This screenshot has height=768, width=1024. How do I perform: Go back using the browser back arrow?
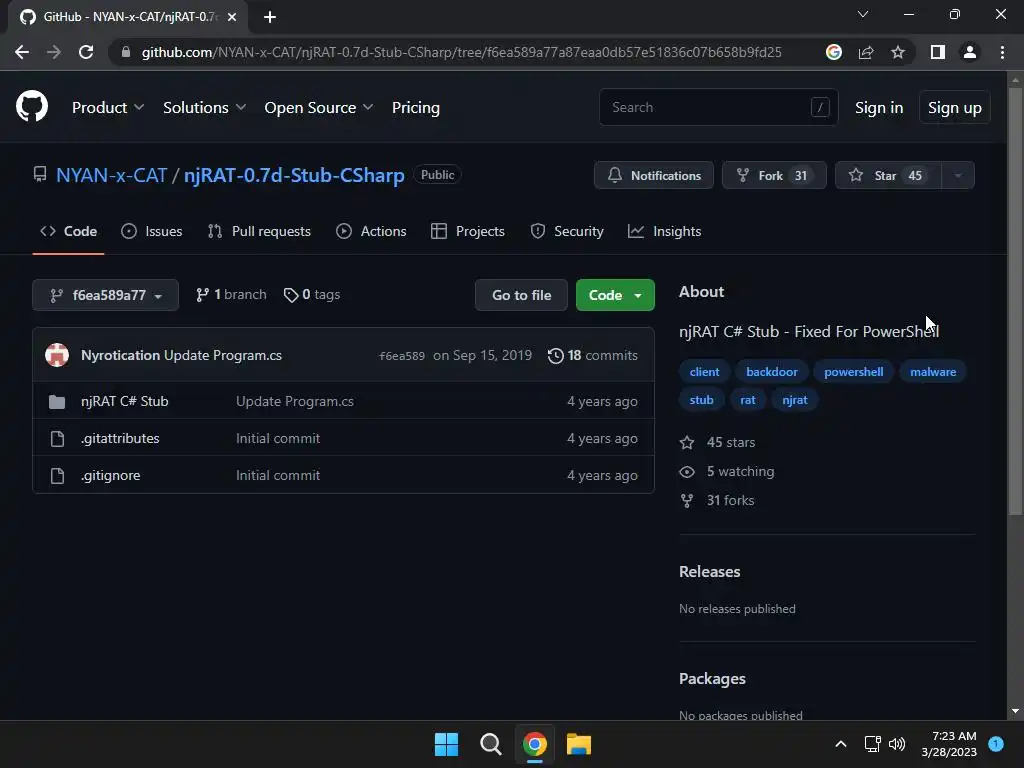(22, 52)
